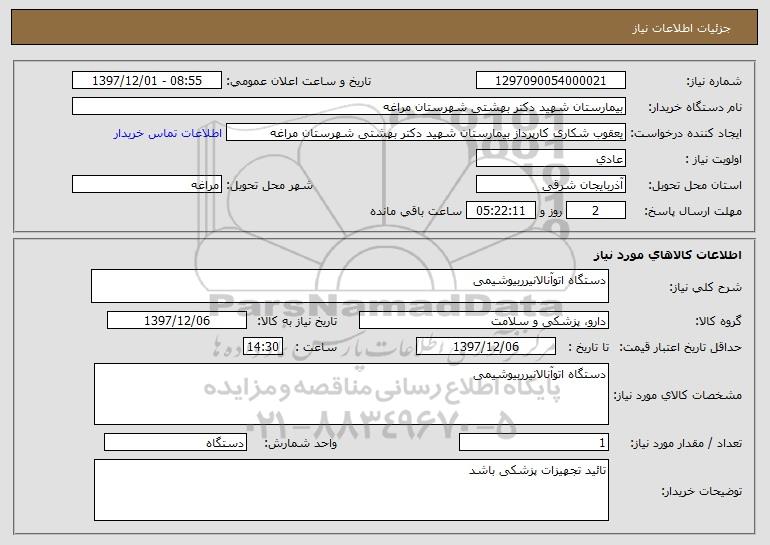Click the 'تاریخ و ساعت اعلان عمومی:' label
This screenshot has height=545, width=770.
pyautogui.click(x=299, y=82)
